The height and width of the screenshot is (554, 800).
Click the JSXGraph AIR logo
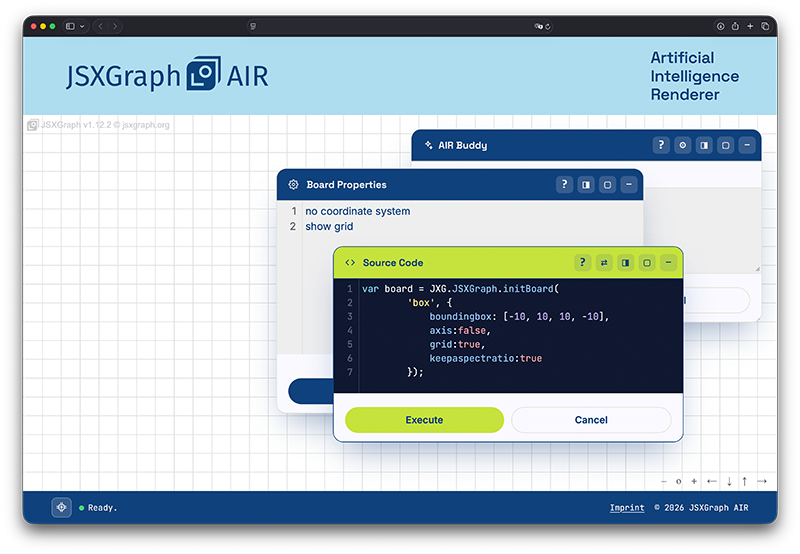(167, 75)
